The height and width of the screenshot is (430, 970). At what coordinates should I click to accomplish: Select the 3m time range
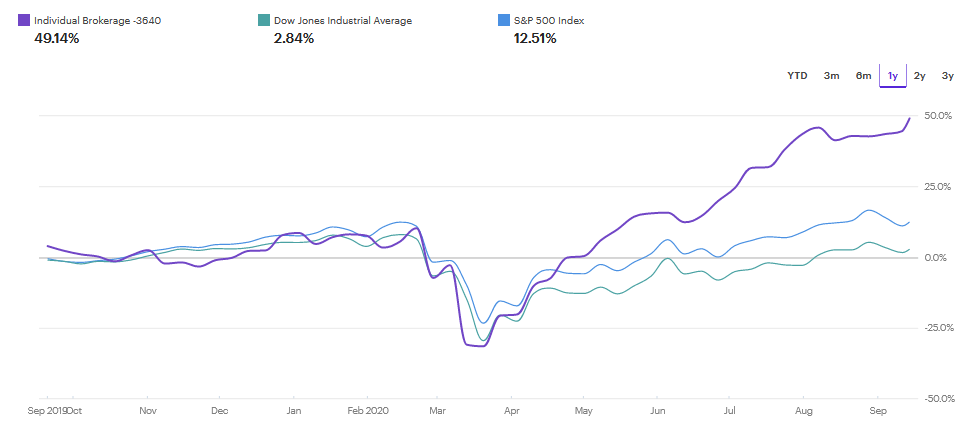(831, 75)
